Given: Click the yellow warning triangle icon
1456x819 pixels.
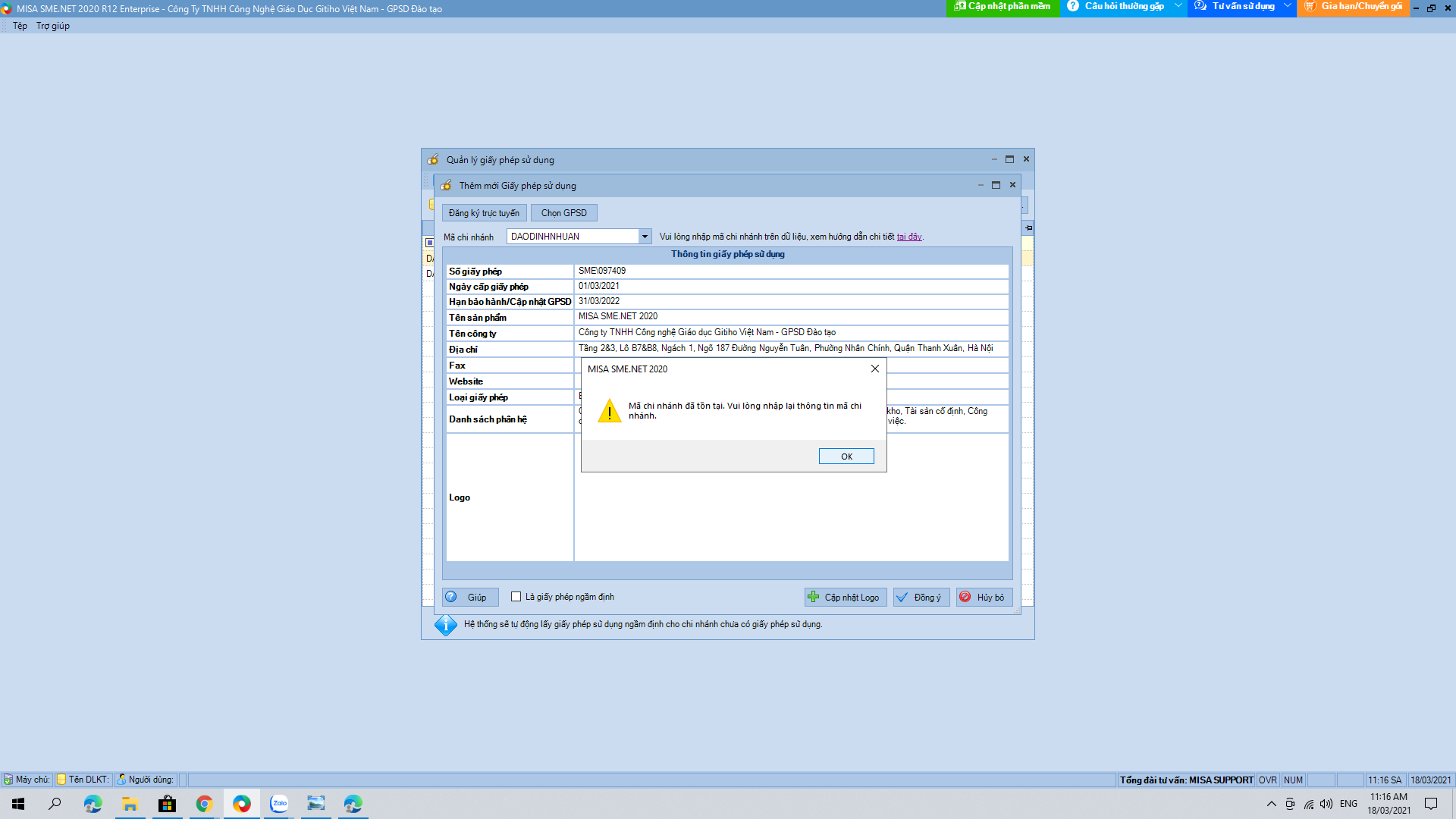Looking at the screenshot, I should 609,411.
